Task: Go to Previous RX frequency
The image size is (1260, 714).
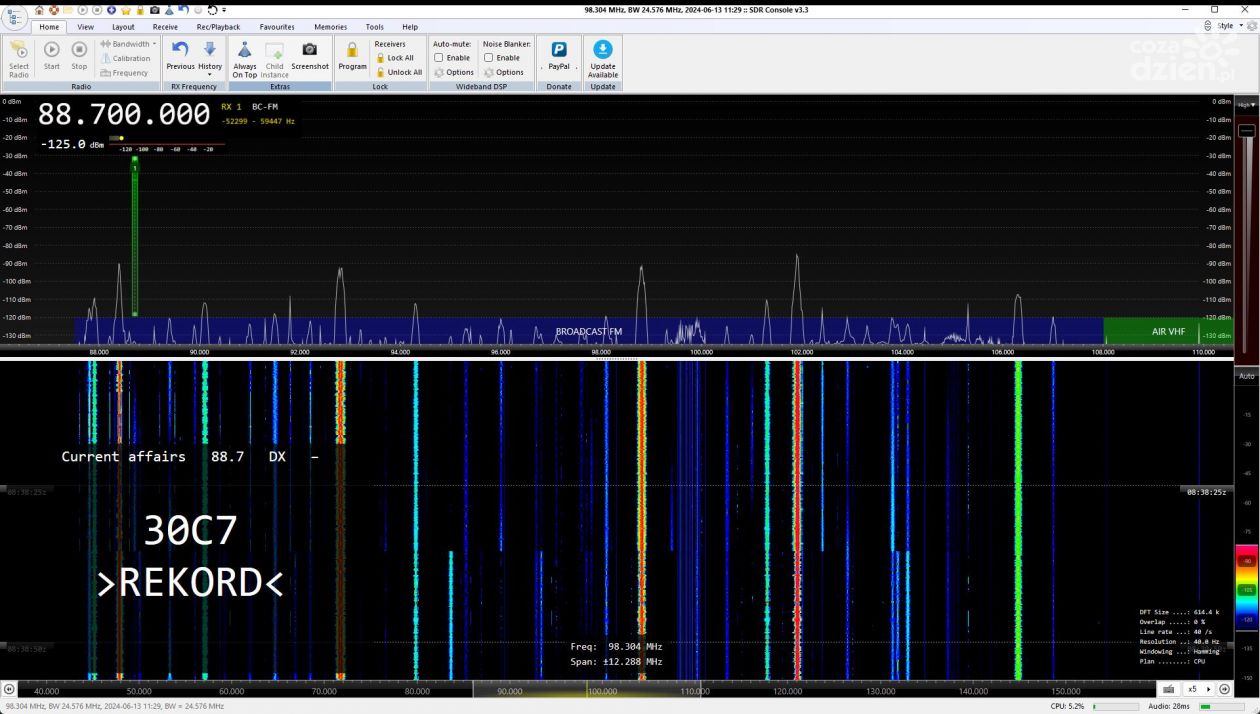Action: click(180, 56)
